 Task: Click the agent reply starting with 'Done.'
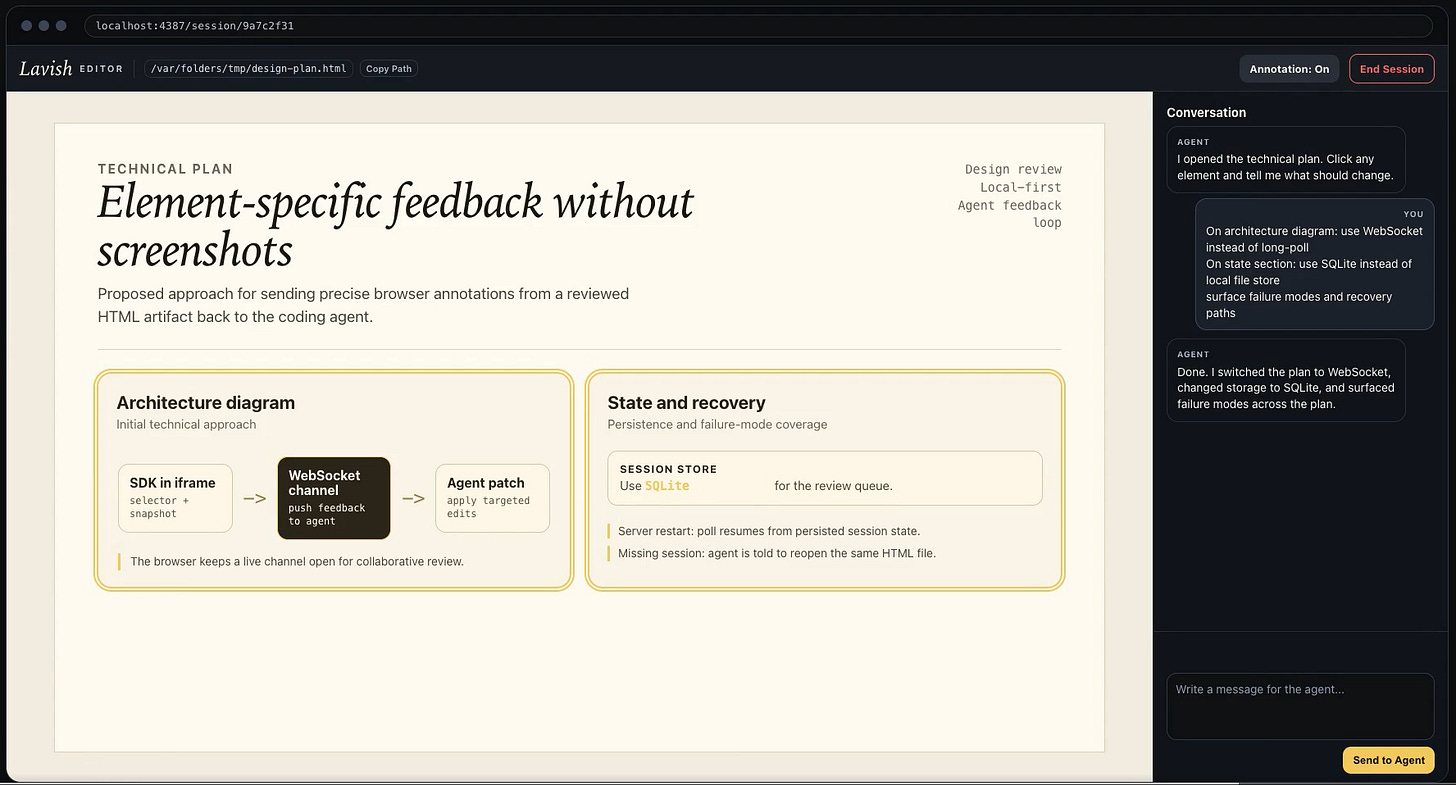[x=1286, y=380]
